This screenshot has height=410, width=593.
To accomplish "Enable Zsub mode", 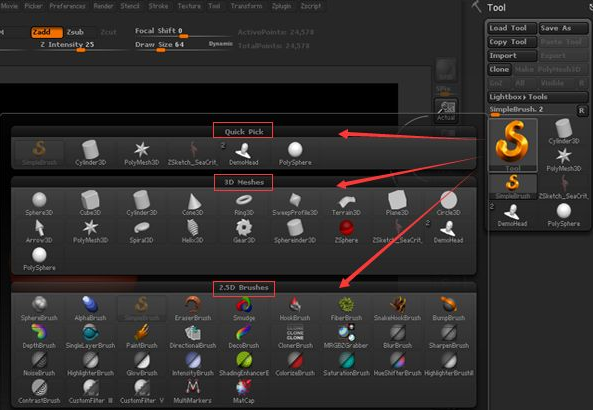I will (x=76, y=32).
